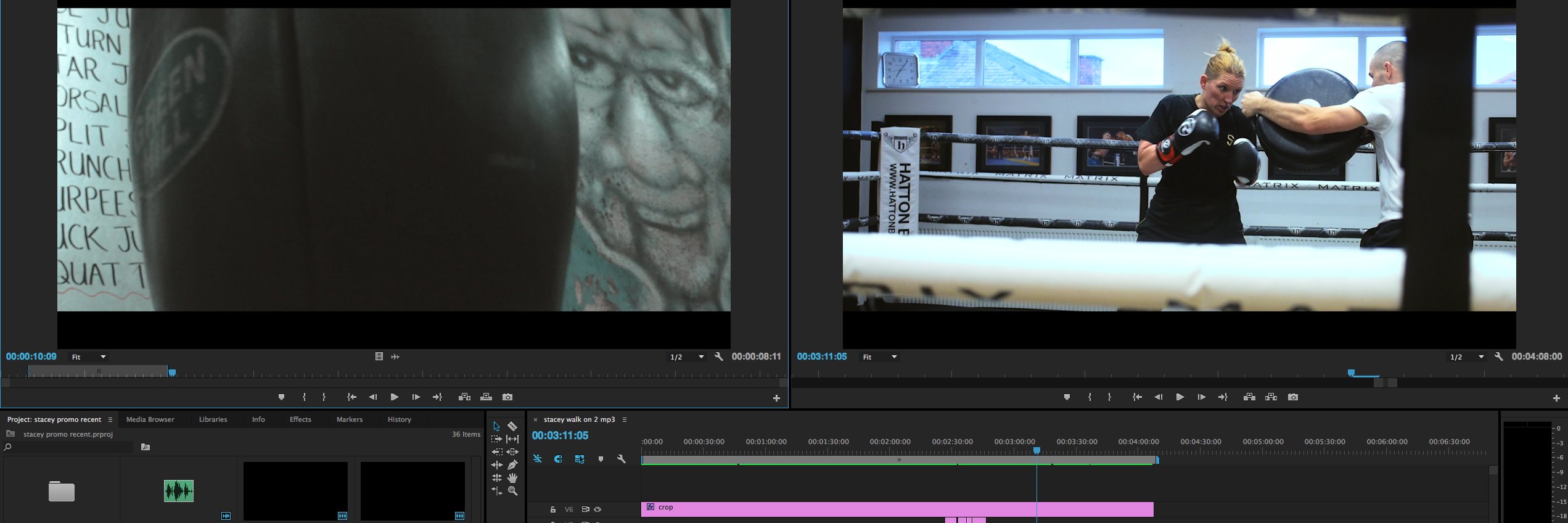Image resolution: width=1568 pixels, height=523 pixels.
Task: Close the stacey walk on 2 mp3 sequence tab
Action: click(535, 419)
